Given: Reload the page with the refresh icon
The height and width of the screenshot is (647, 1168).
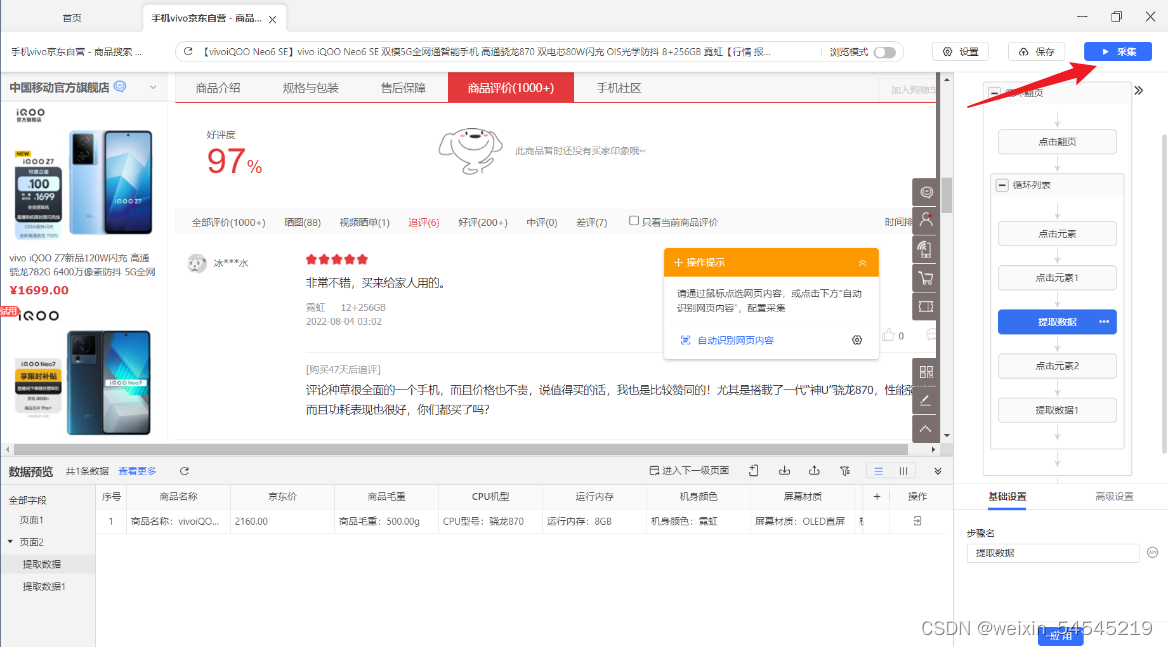Looking at the screenshot, I should pyautogui.click(x=188, y=51).
